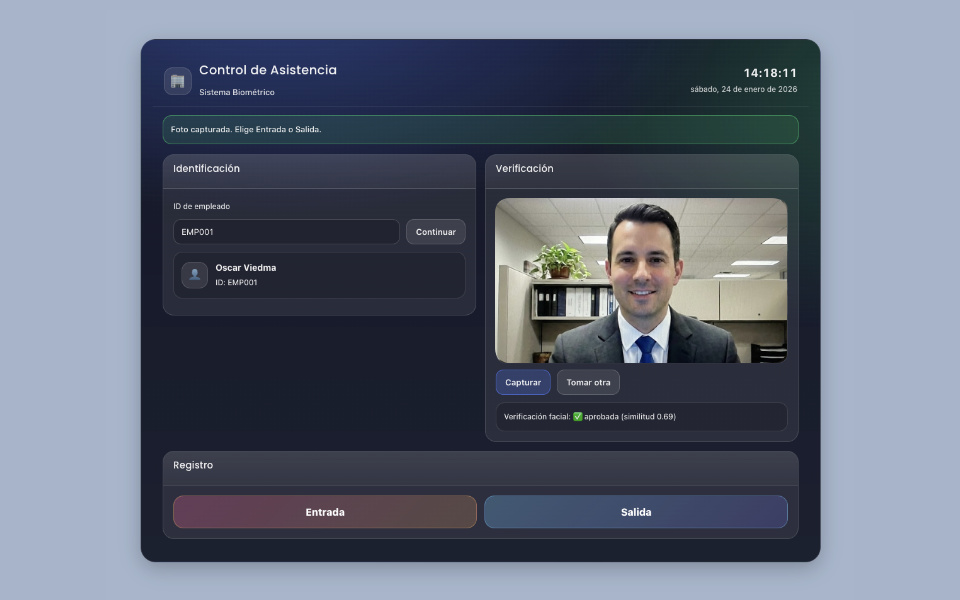Focus the ID de empleado input field
Image resolution: width=960 pixels, height=600 pixels.
[286, 232]
